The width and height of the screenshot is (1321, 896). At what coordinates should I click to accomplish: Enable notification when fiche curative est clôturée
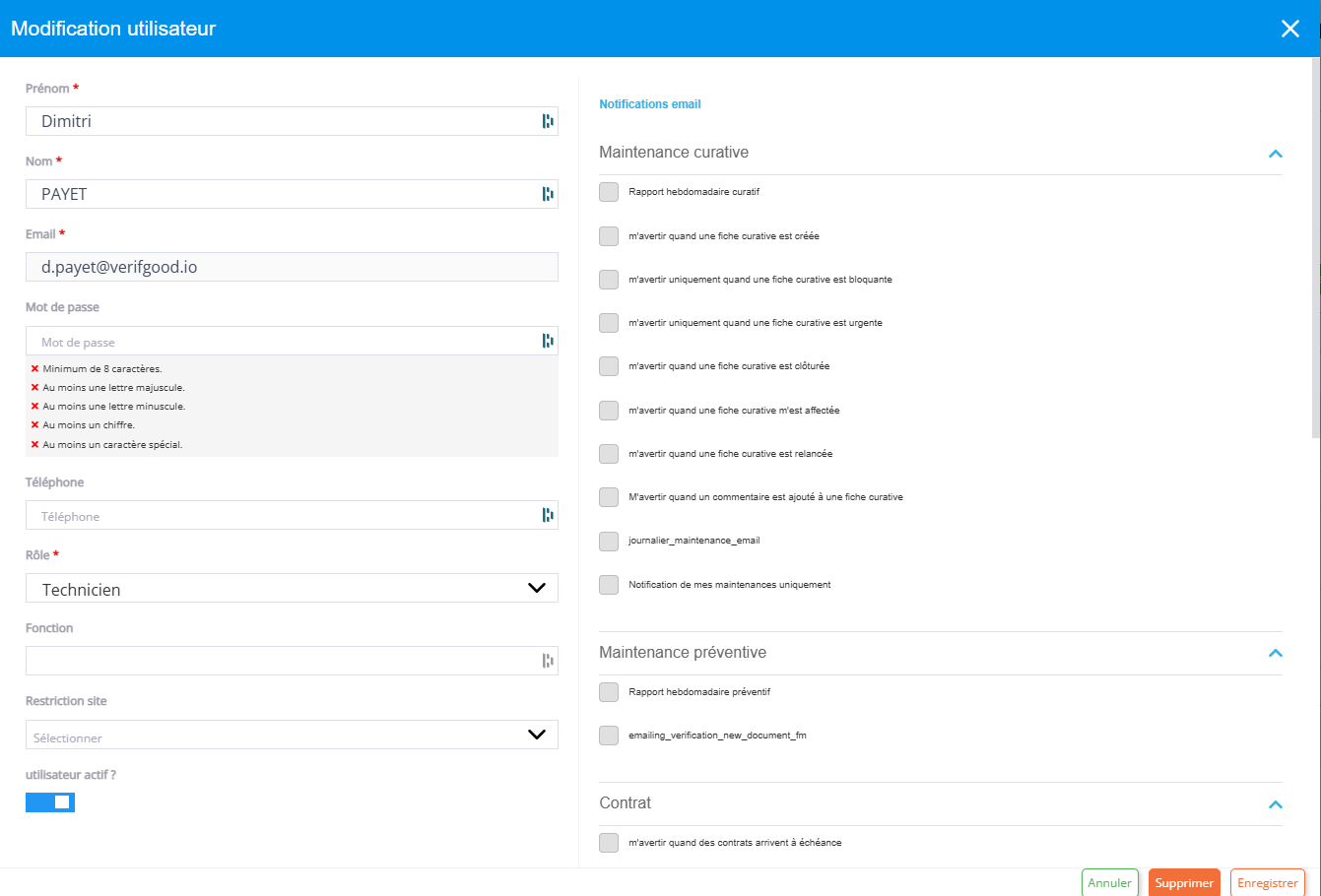(x=609, y=366)
